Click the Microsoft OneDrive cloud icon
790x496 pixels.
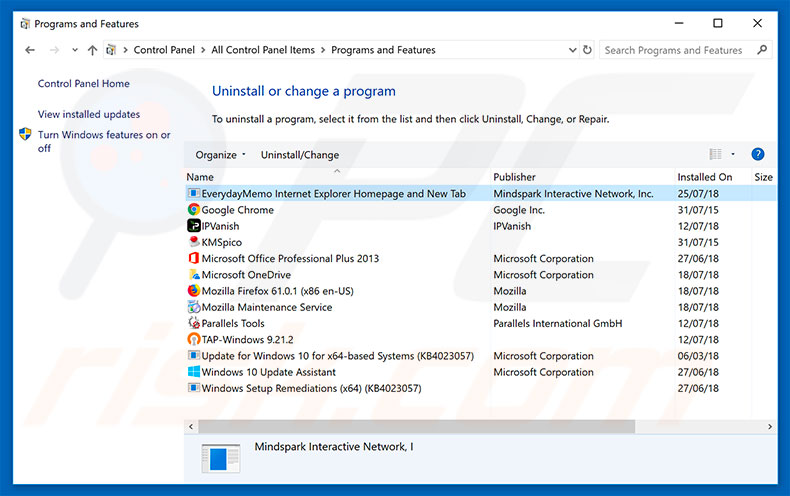point(194,275)
